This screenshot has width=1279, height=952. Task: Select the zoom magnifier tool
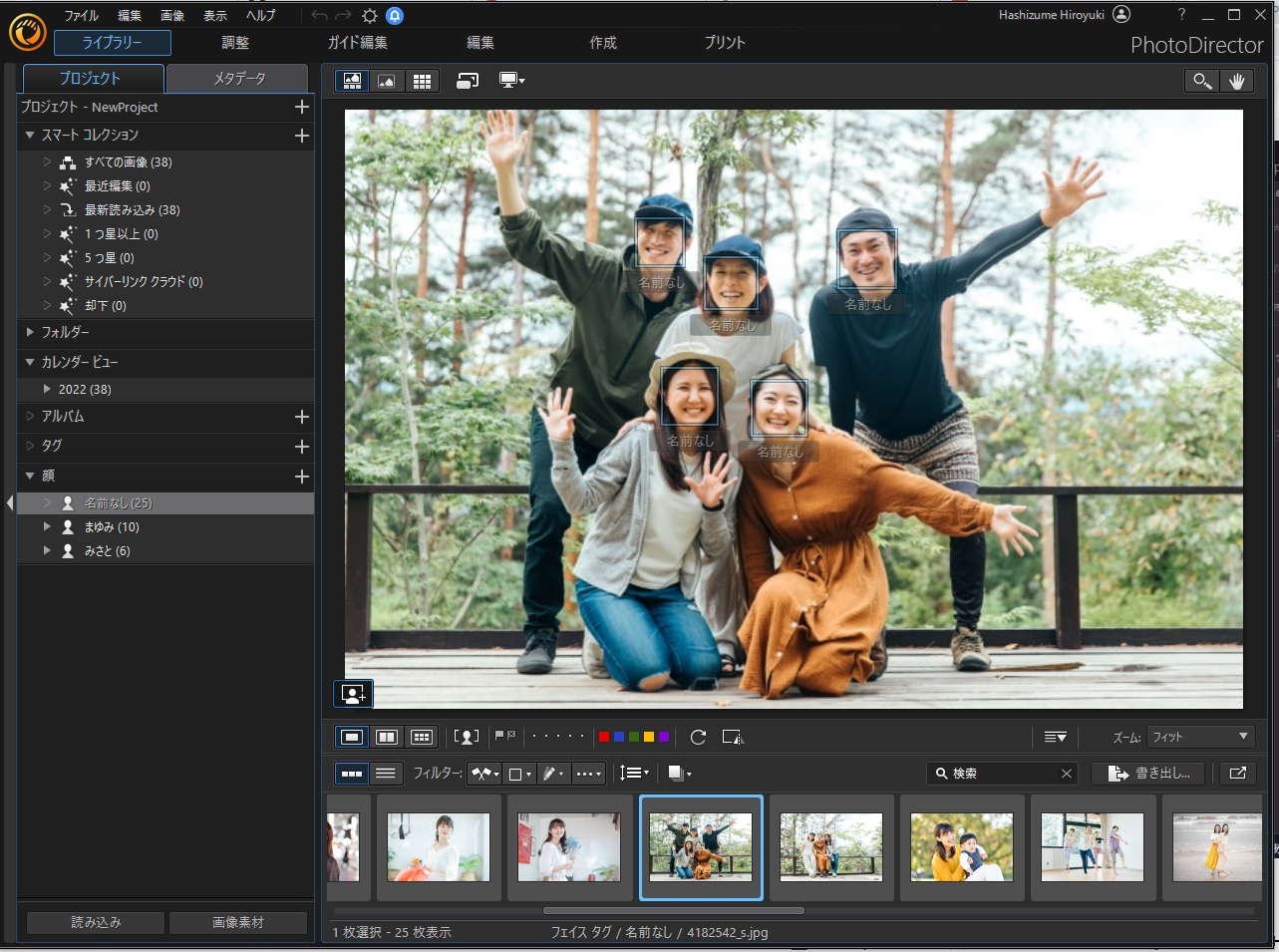click(1202, 82)
